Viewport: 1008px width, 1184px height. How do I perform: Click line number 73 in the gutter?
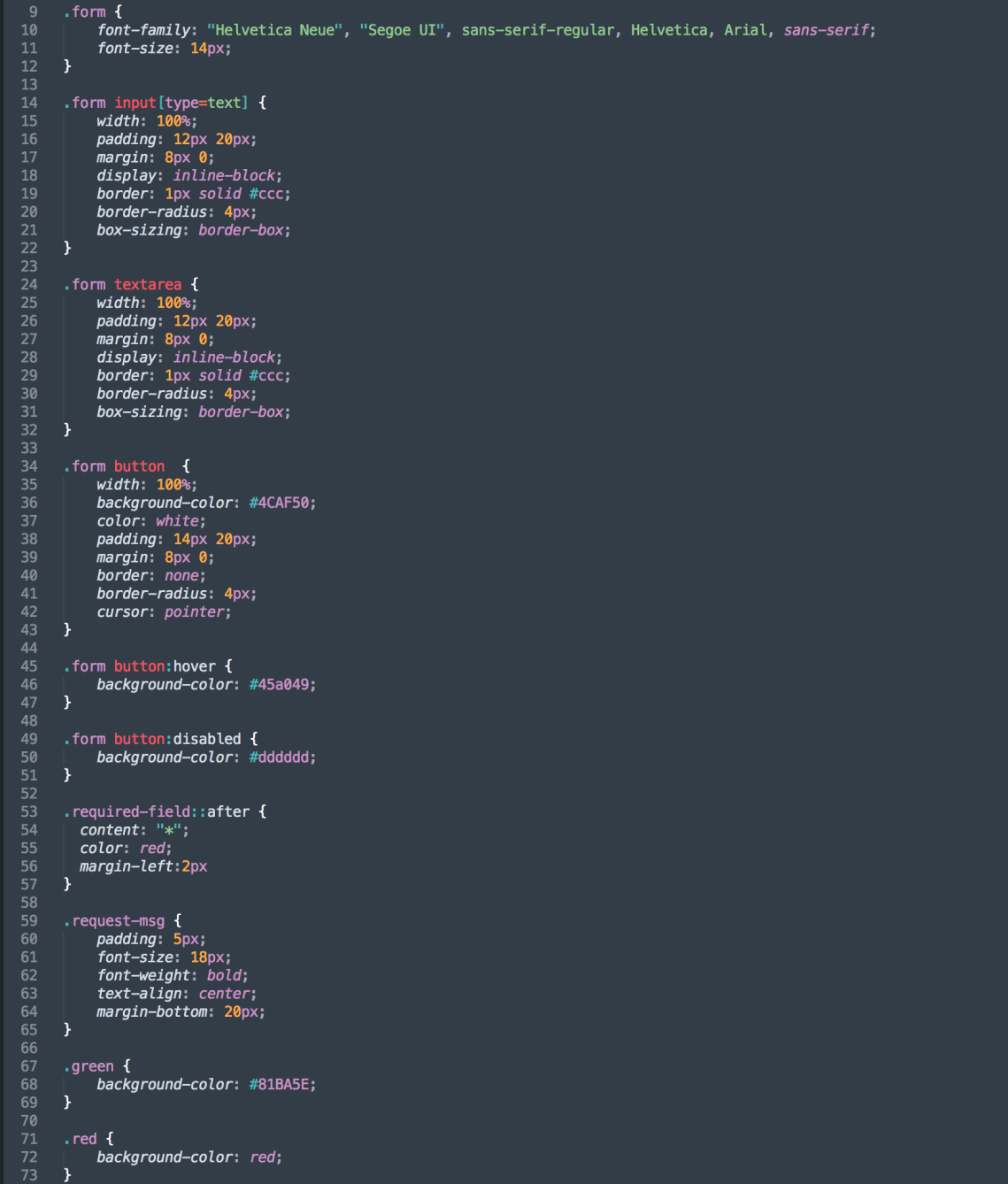tap(29, 1175)
